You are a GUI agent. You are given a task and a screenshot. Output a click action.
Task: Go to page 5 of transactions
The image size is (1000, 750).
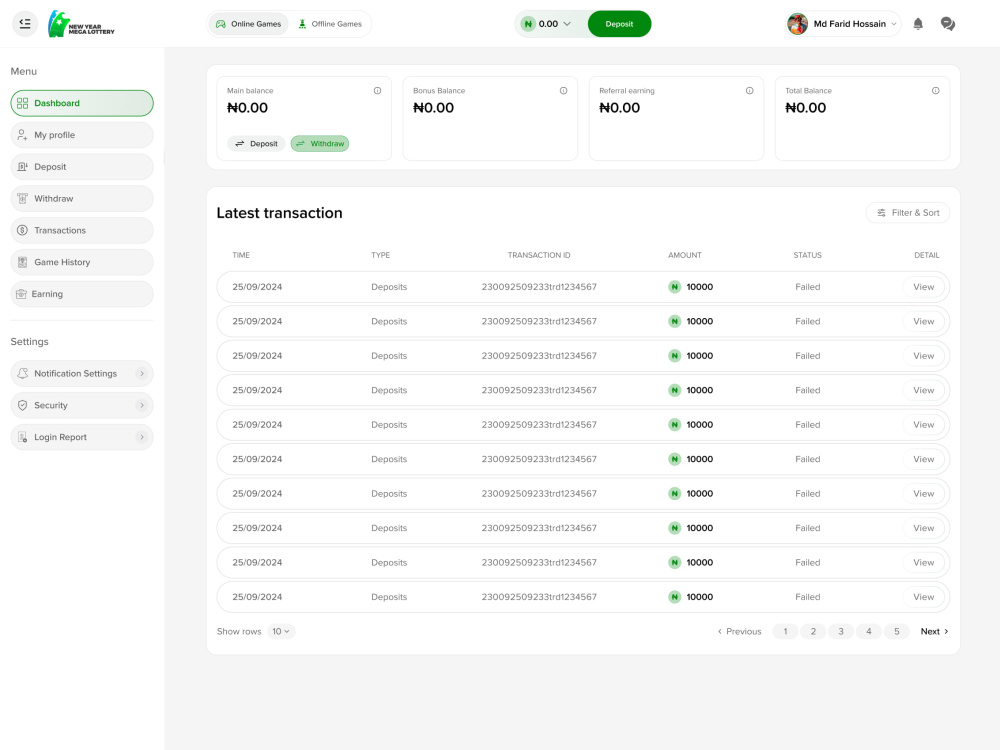(897, 631)
